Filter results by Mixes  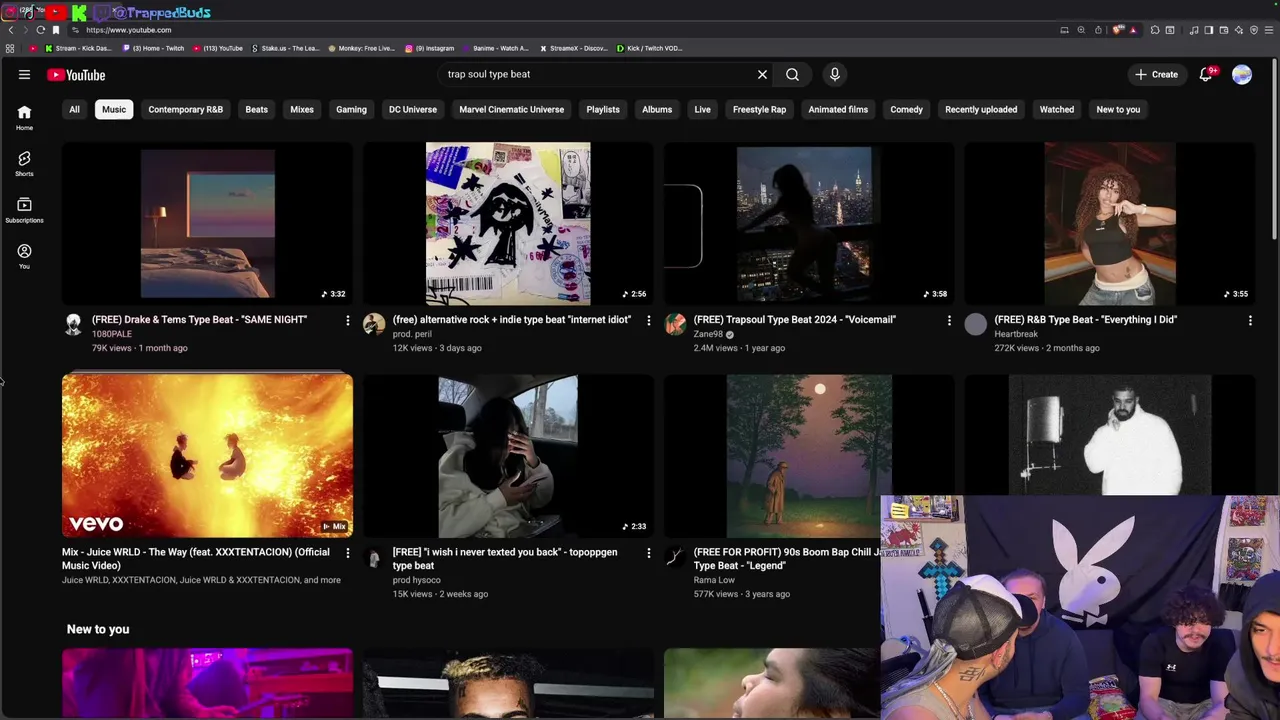(x=302, y=109)
